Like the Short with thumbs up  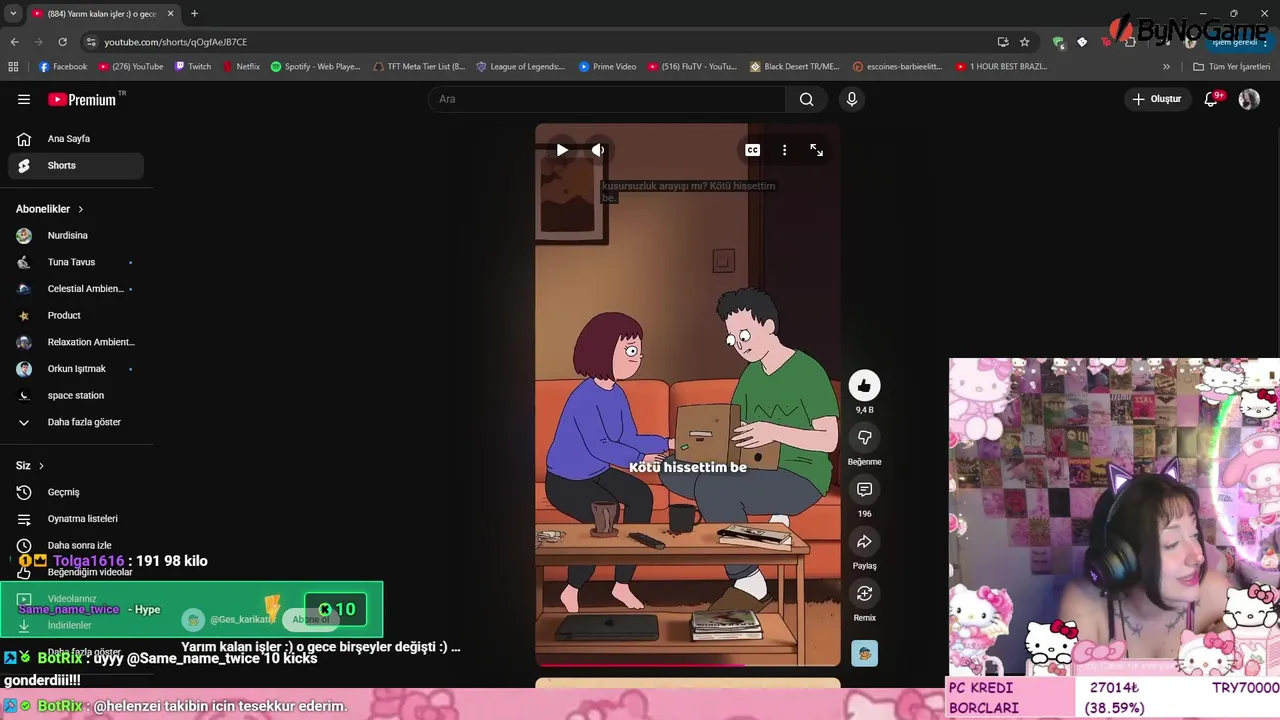click(x=864, y=385)
